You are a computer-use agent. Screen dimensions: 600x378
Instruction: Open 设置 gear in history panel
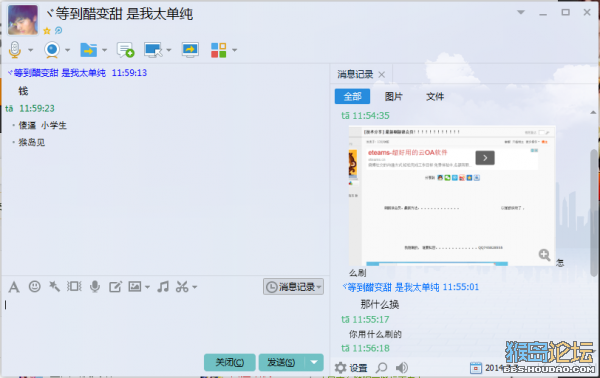point(351,368)
